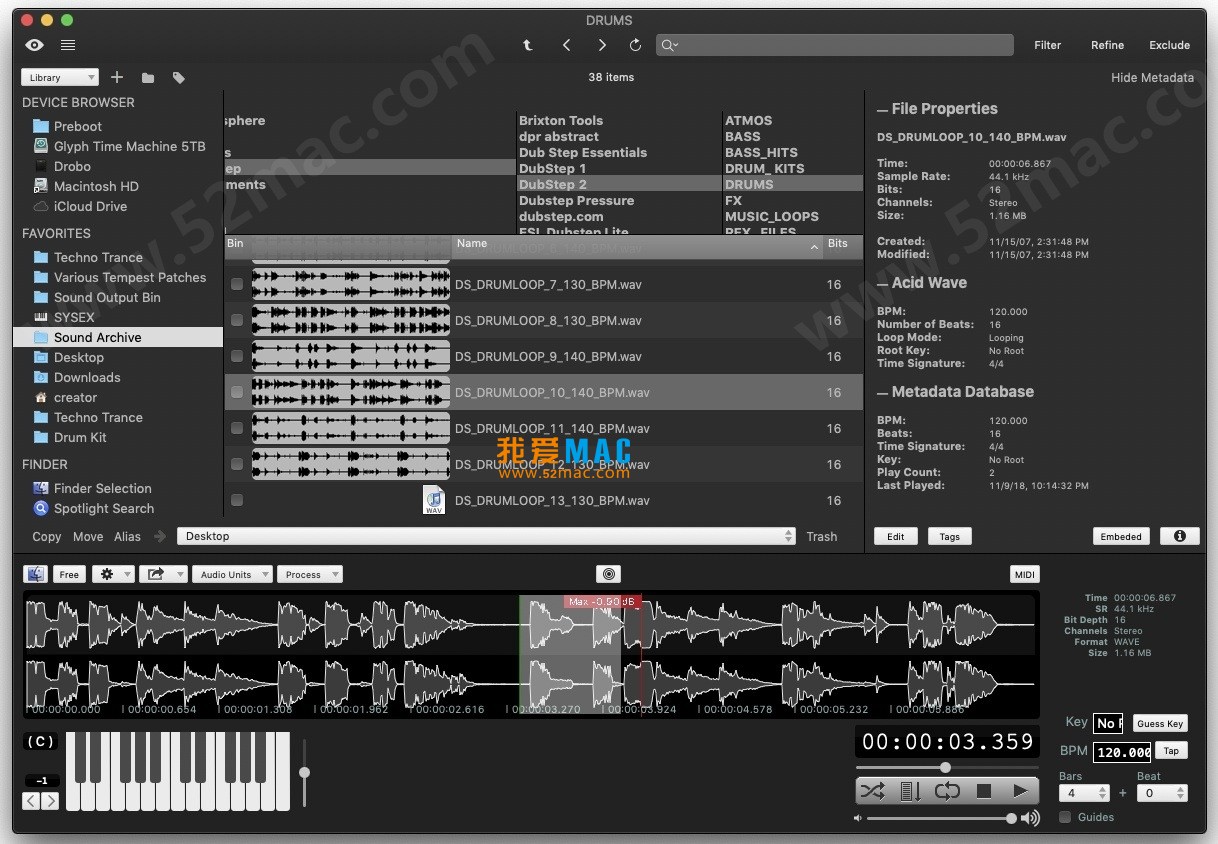This screenshot has width=1218, height=844.
Task: Adjust the playback position slider
Action: point(945,767)
